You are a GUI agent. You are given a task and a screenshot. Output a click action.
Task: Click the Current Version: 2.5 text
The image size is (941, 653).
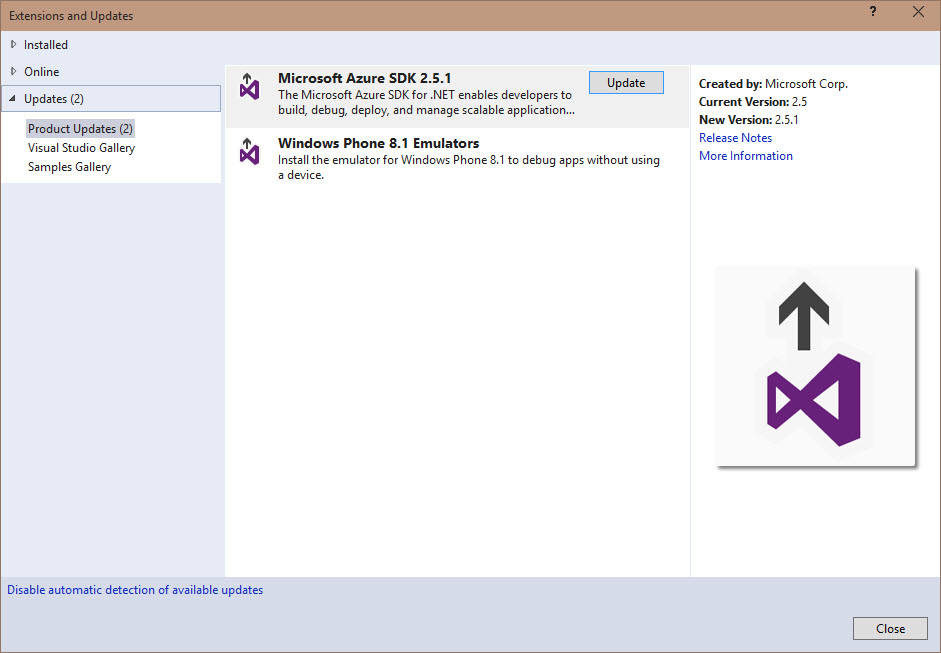753,101
